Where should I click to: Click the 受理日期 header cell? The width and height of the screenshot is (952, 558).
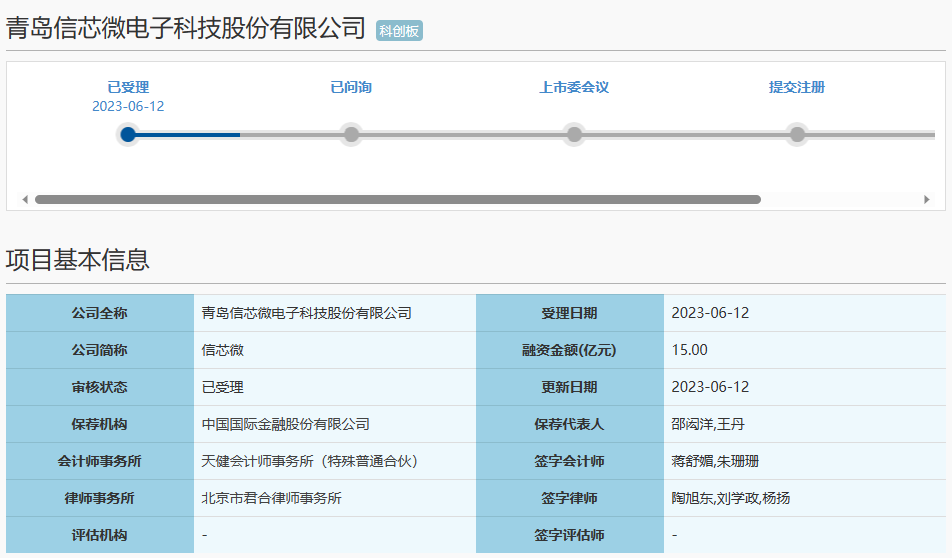coord(570,313)
